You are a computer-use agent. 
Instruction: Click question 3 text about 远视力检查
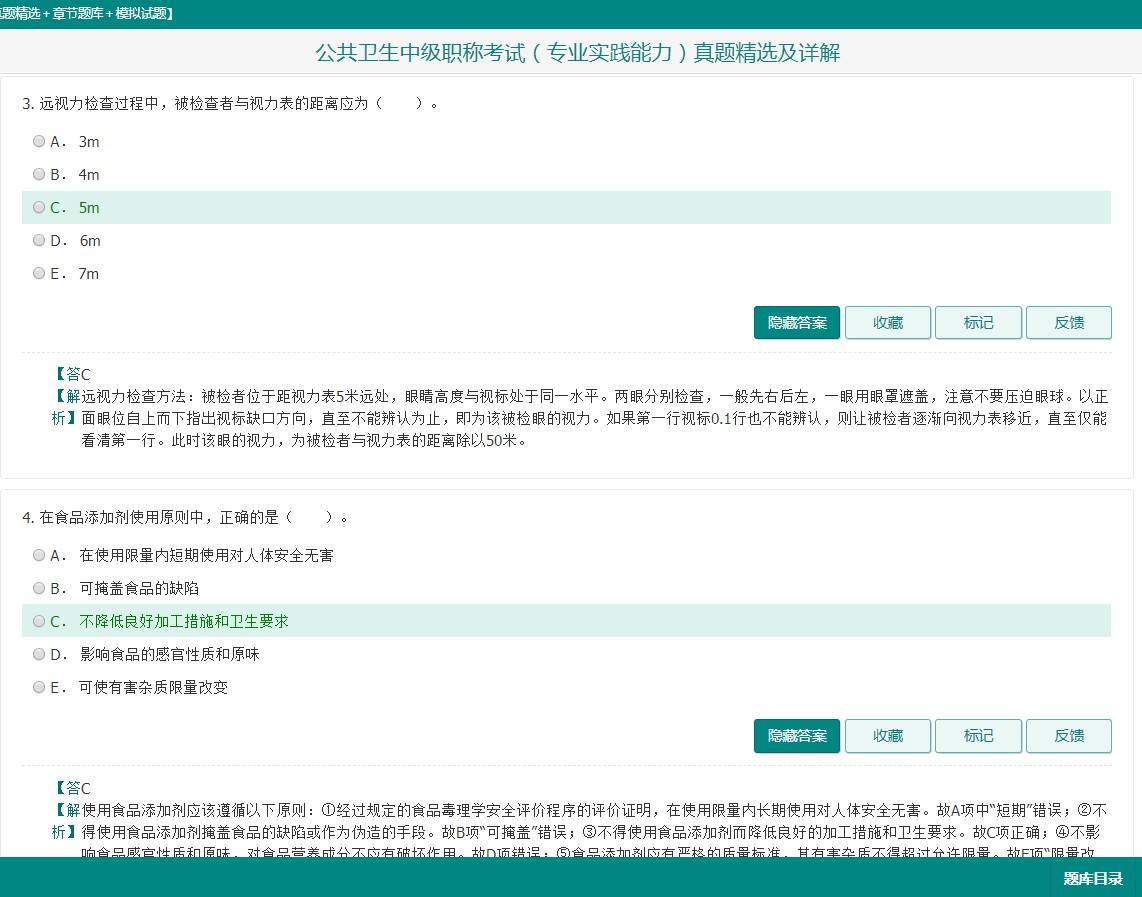pyautogui.click(x=230, y=103)
